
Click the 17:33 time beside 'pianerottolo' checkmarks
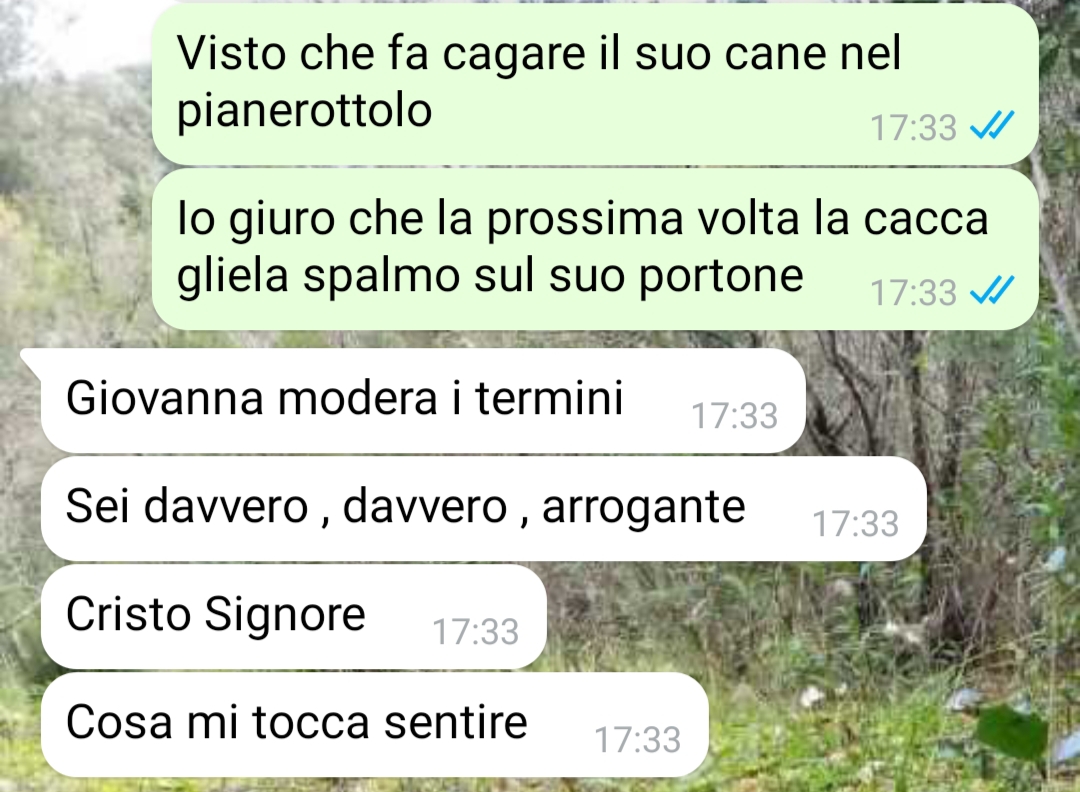pyautogui.click(x=913, y=127)
